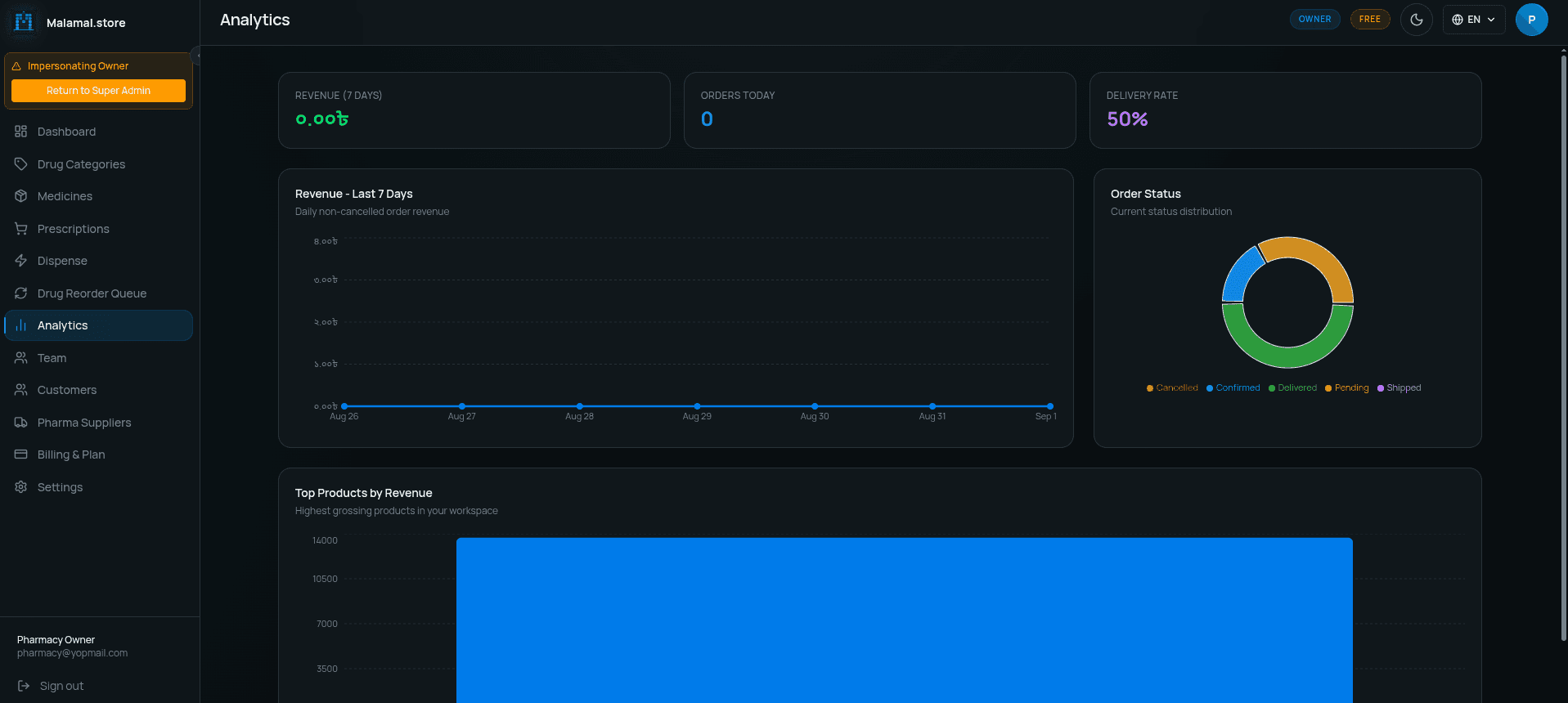Click the Aug 27 revenue data point

[x=462, y=406]
